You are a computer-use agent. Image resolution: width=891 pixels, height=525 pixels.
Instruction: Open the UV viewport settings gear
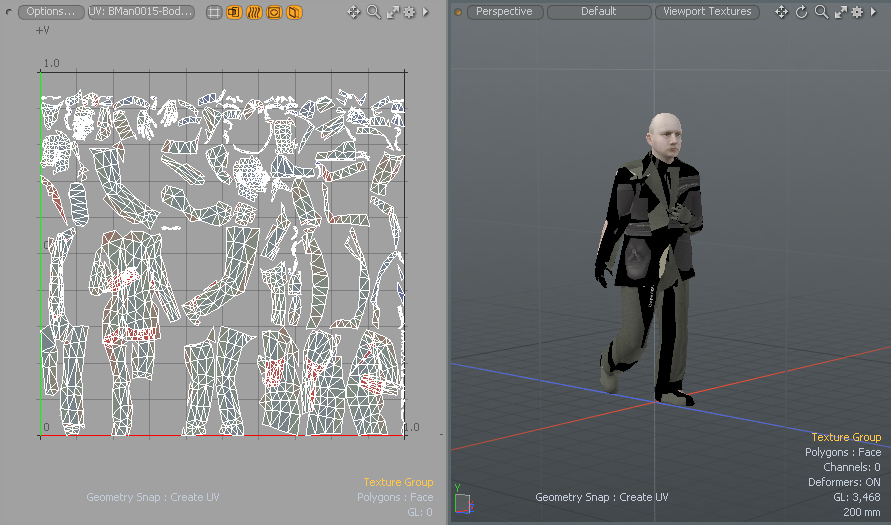[409, 12]
